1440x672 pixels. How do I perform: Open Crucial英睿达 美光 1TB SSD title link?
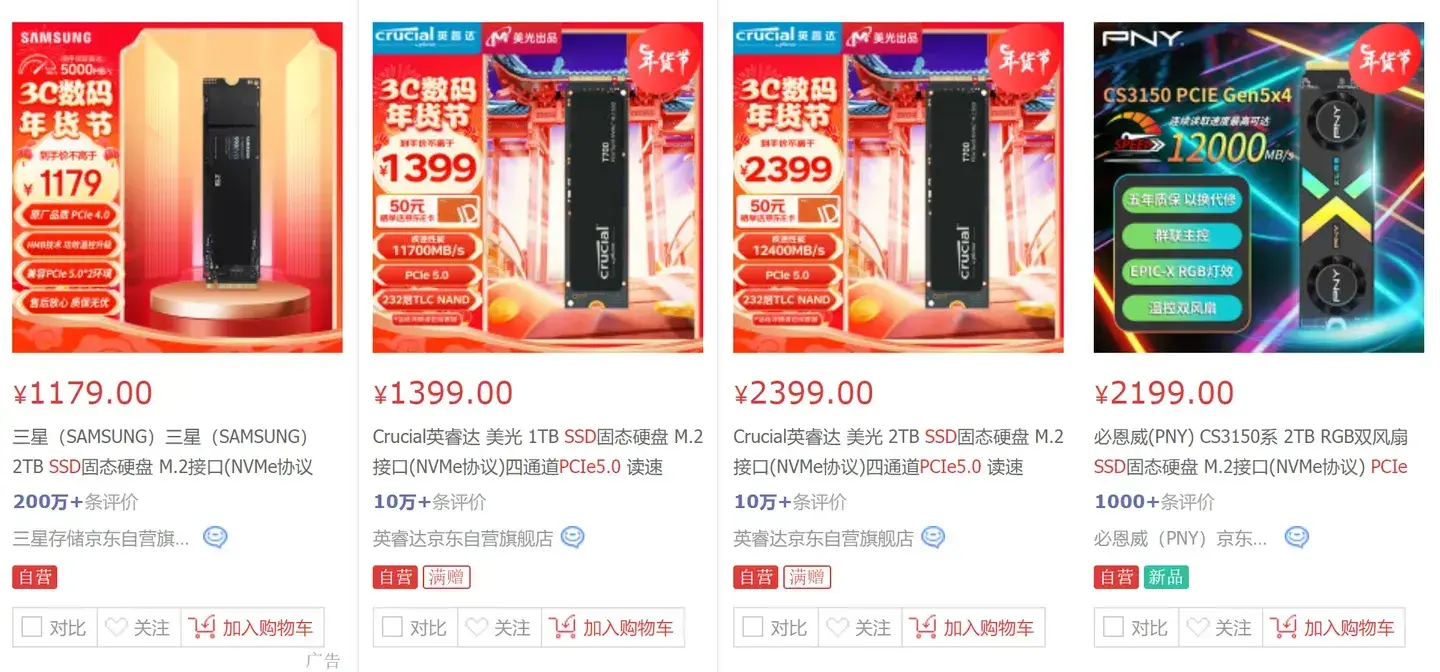538,452
